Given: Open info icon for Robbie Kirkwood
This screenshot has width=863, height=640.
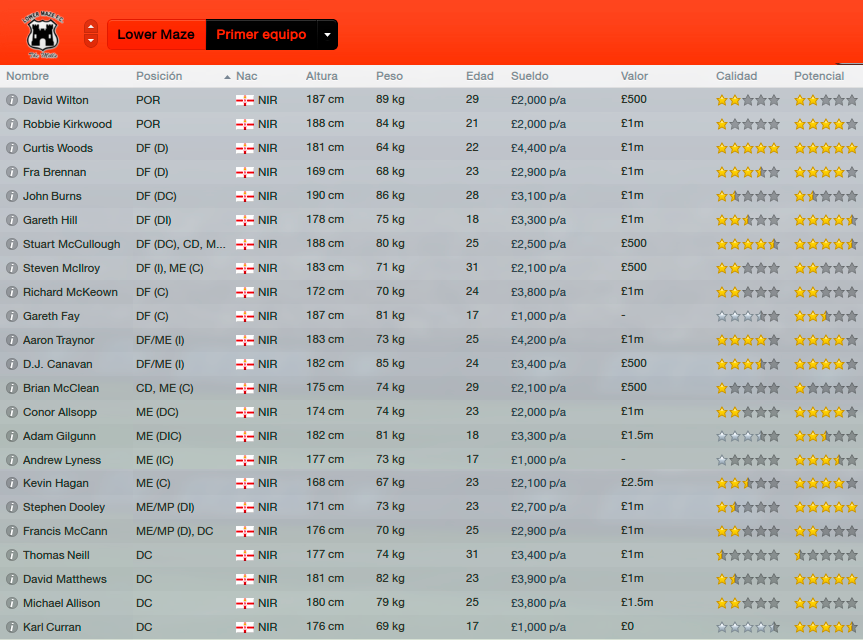Looking at the screenshot, I should pyautogui.click(x=12, y=124).
